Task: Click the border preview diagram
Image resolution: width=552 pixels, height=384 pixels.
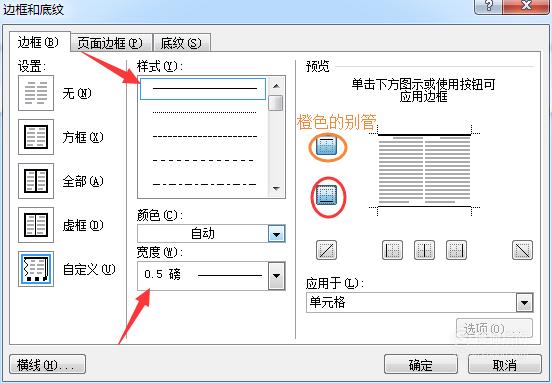Action: (424, 170)
